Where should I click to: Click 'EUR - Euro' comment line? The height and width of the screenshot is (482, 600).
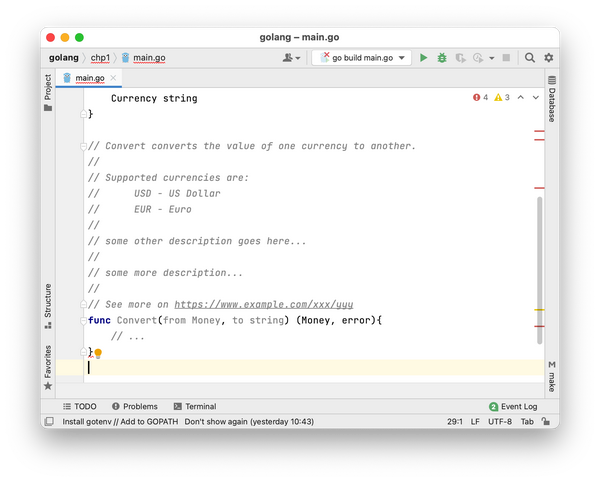pos(163,210)
